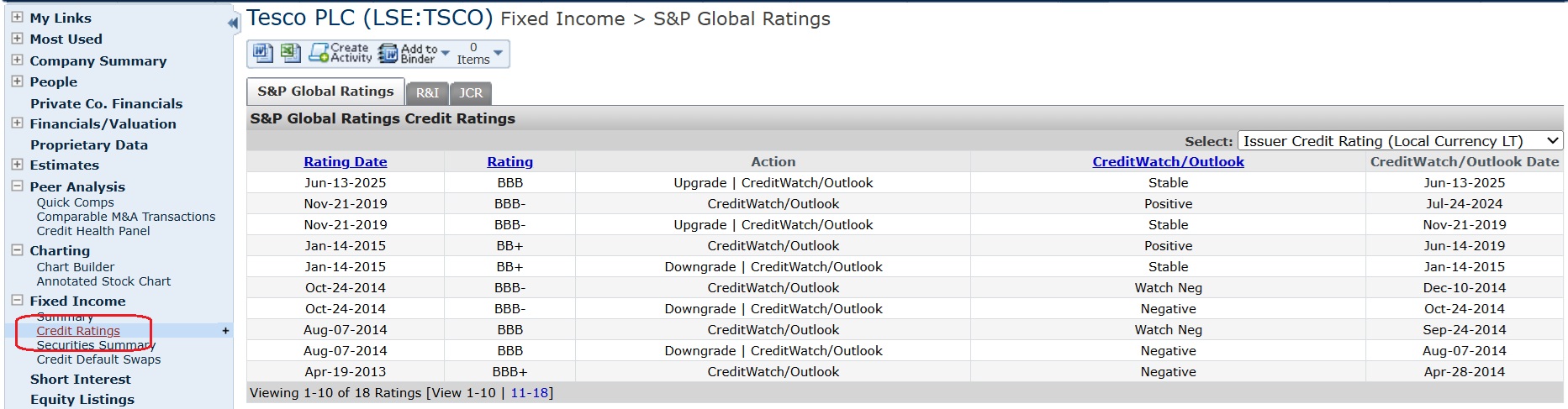Switch to the JCR tab
The width and height of the screenshot is (1568, 409).
471,92
